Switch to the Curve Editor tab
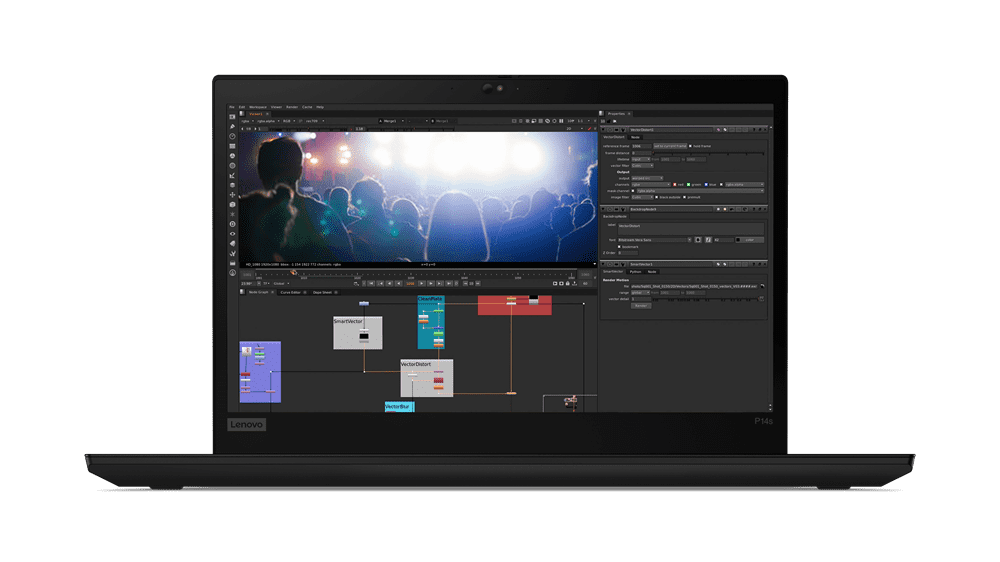Image resolution: width=1000 pixels, height=562 pixels. [x=292, y=292]
